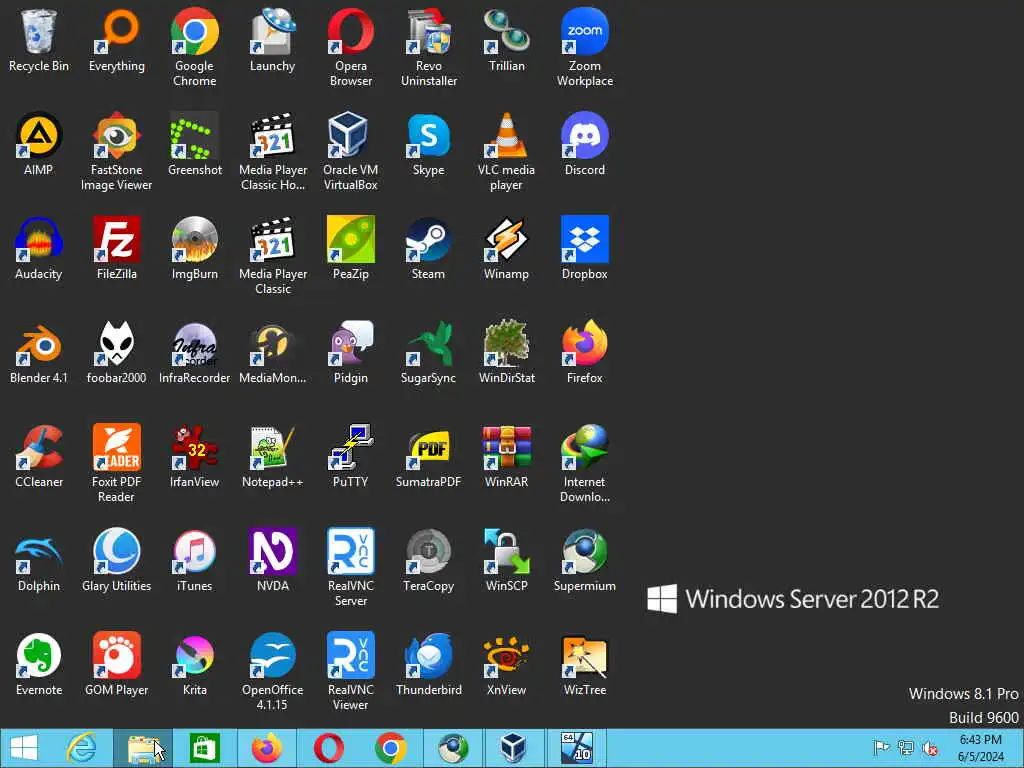
Task: Launch Internet Explorer from the taskbar
Action: [x=82, y=748]
